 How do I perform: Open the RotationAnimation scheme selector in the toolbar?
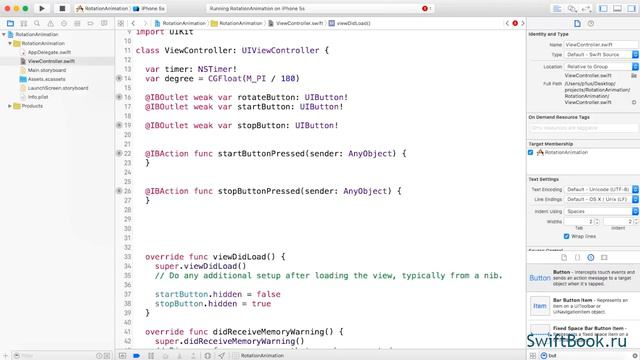point(102,8)
